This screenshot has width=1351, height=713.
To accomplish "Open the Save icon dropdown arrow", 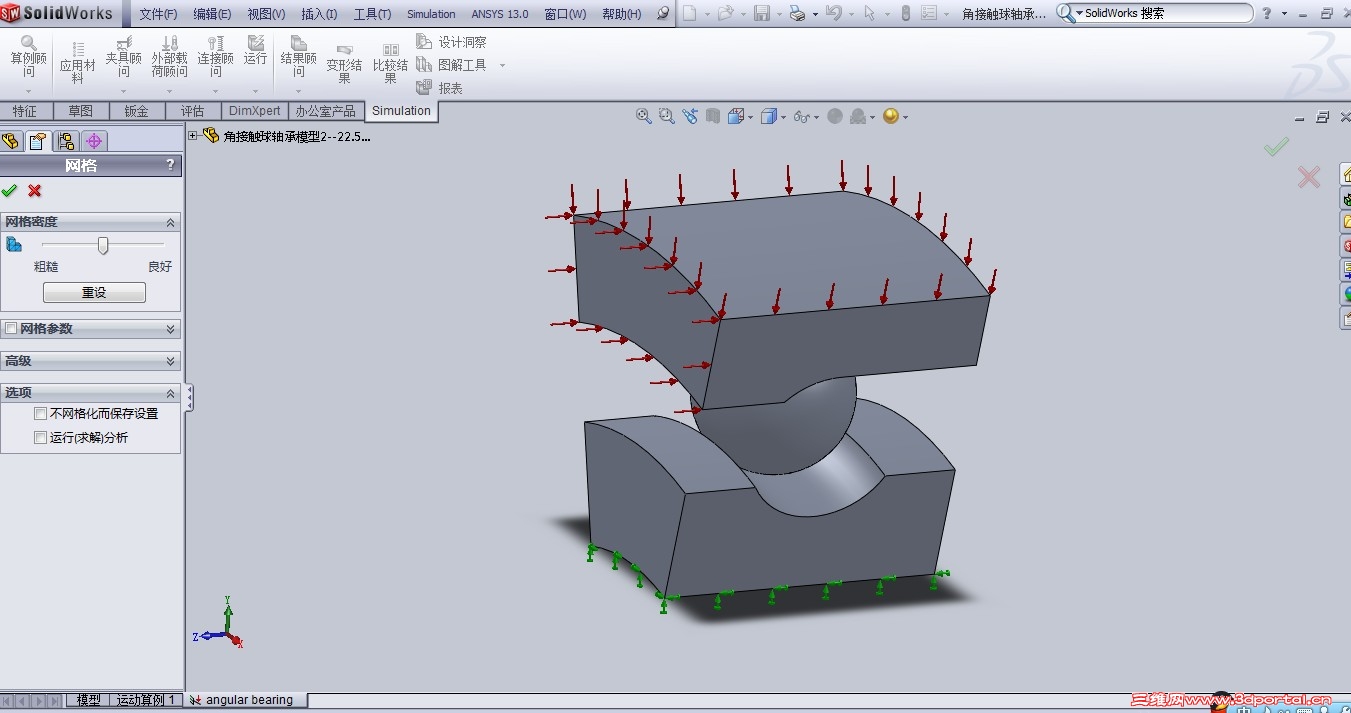I will click(777, 14).
